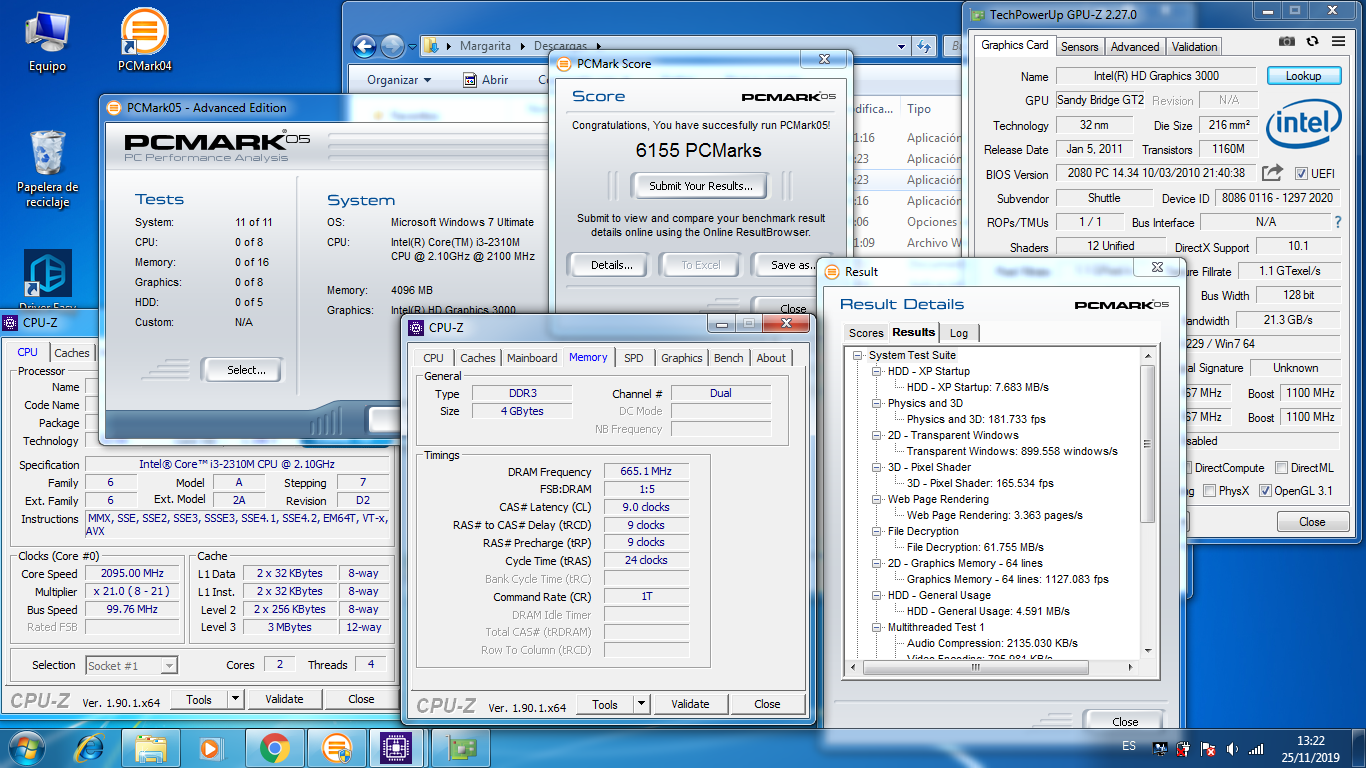Switch to Google Chrome on the taskbar

274,747
